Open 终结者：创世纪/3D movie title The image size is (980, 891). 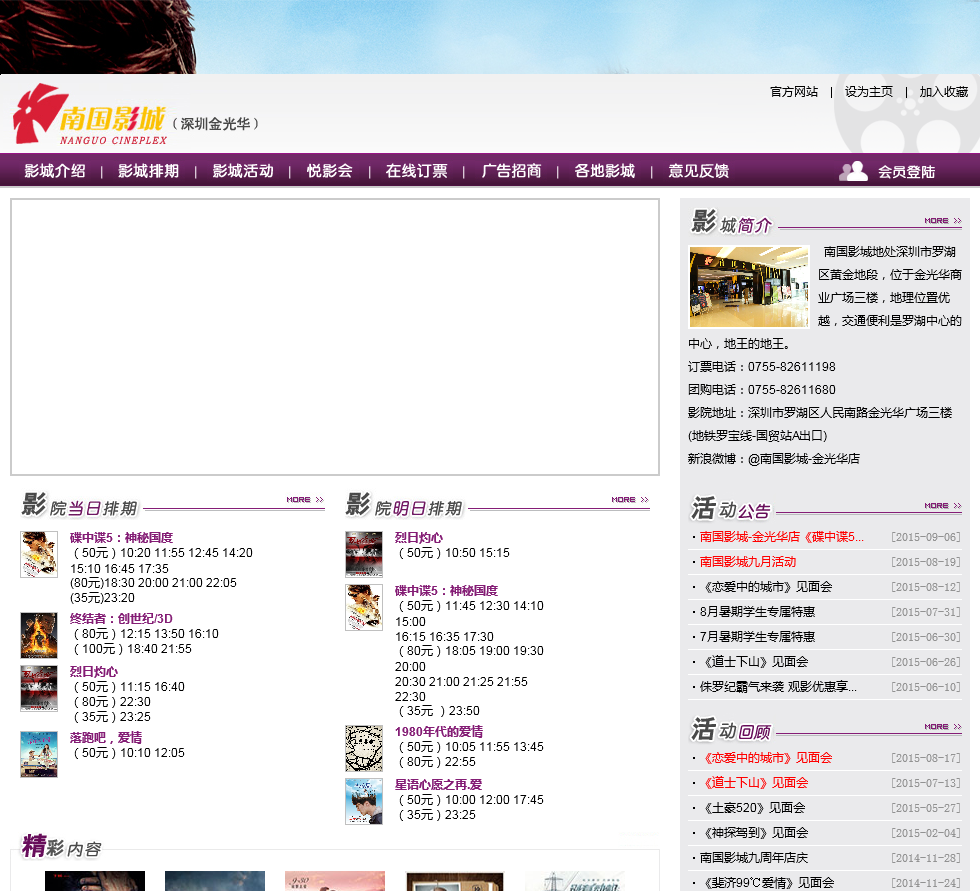tap(121, 619)
